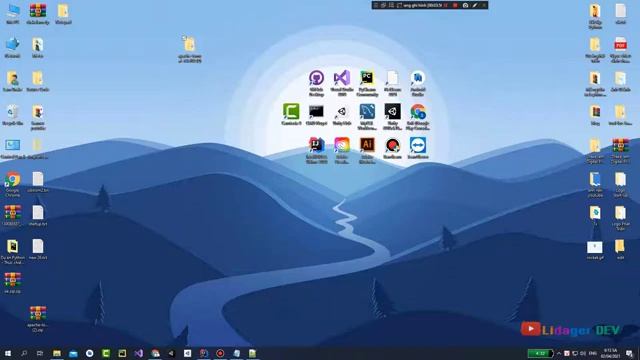Launch the Adobe Illustrator desktop shortcut
The width and height of the screenshot is (640, 360).
[367, 150]
